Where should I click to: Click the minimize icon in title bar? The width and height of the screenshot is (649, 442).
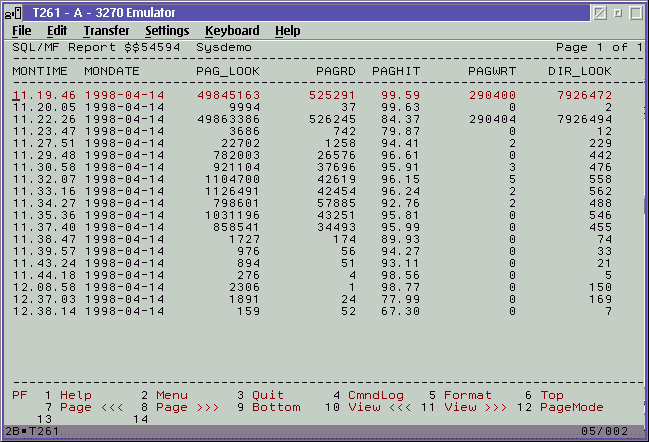point(600,13)
